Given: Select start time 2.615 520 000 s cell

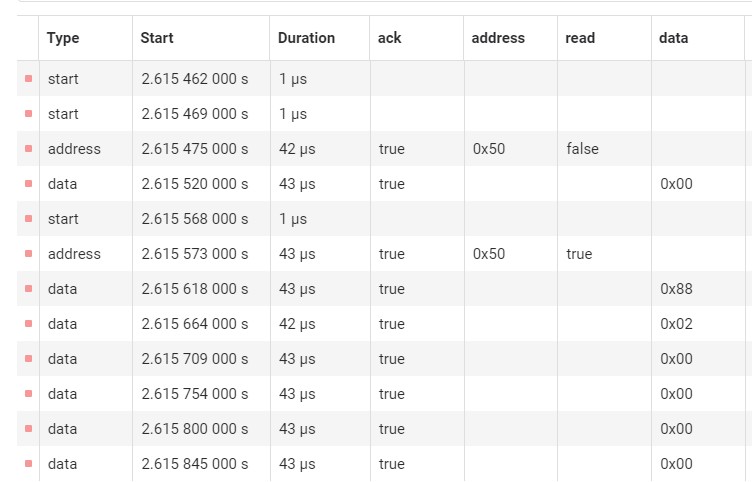Looking at the screenshot, I should tap(195, 184).
